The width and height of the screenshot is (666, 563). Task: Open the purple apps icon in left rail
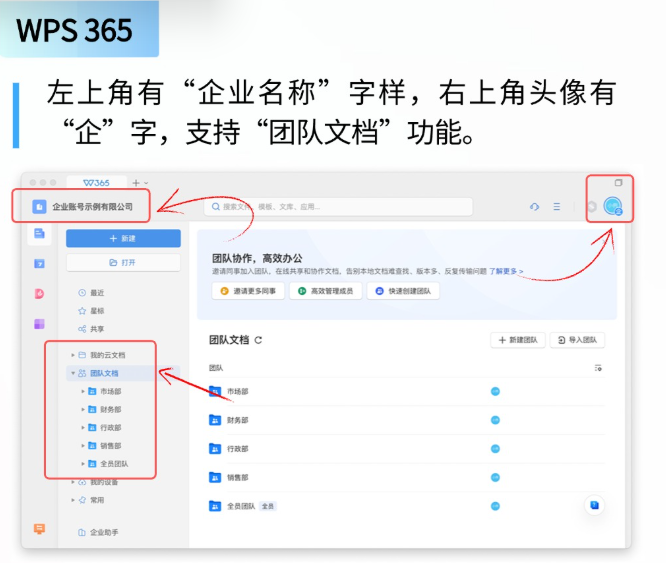coord(39,324)
